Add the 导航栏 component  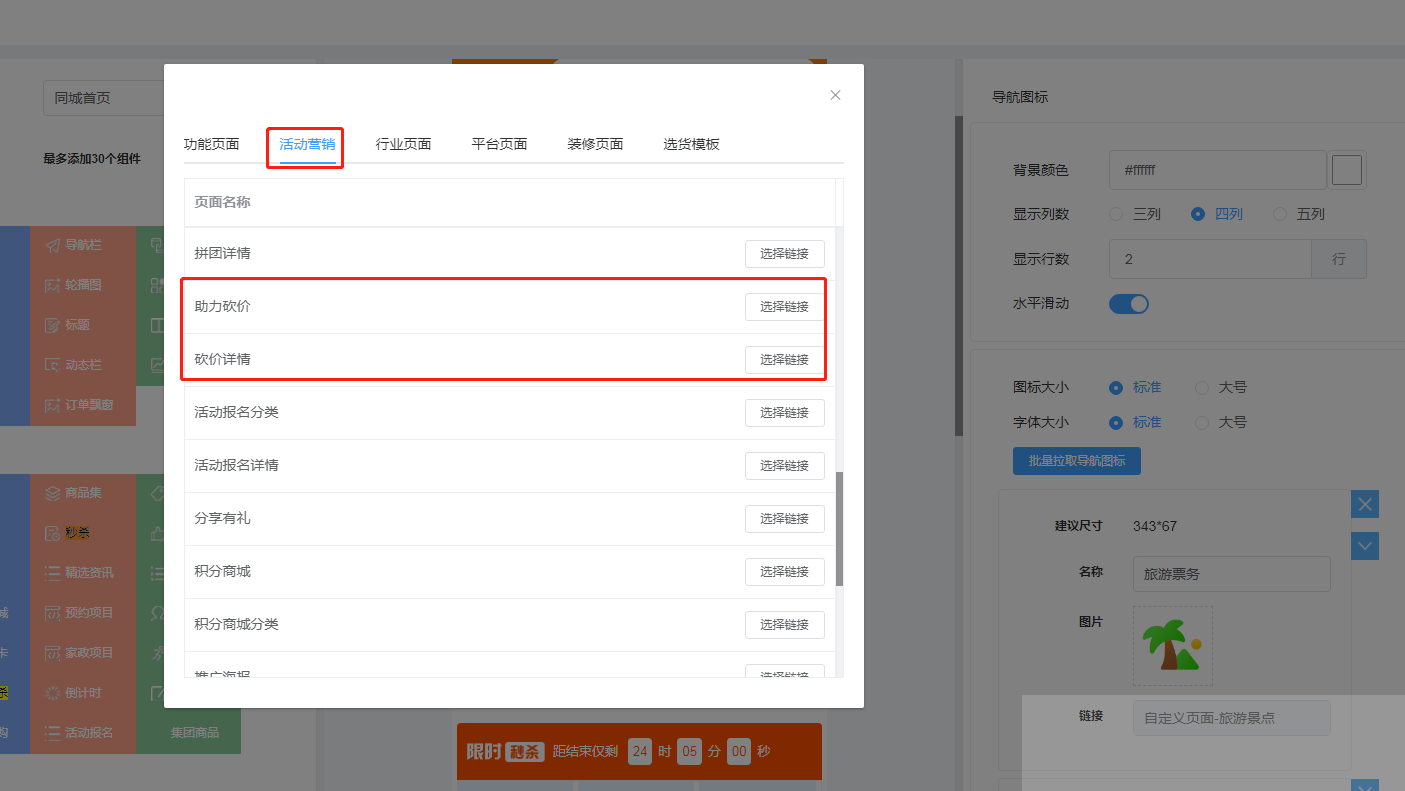click(82, 245)
